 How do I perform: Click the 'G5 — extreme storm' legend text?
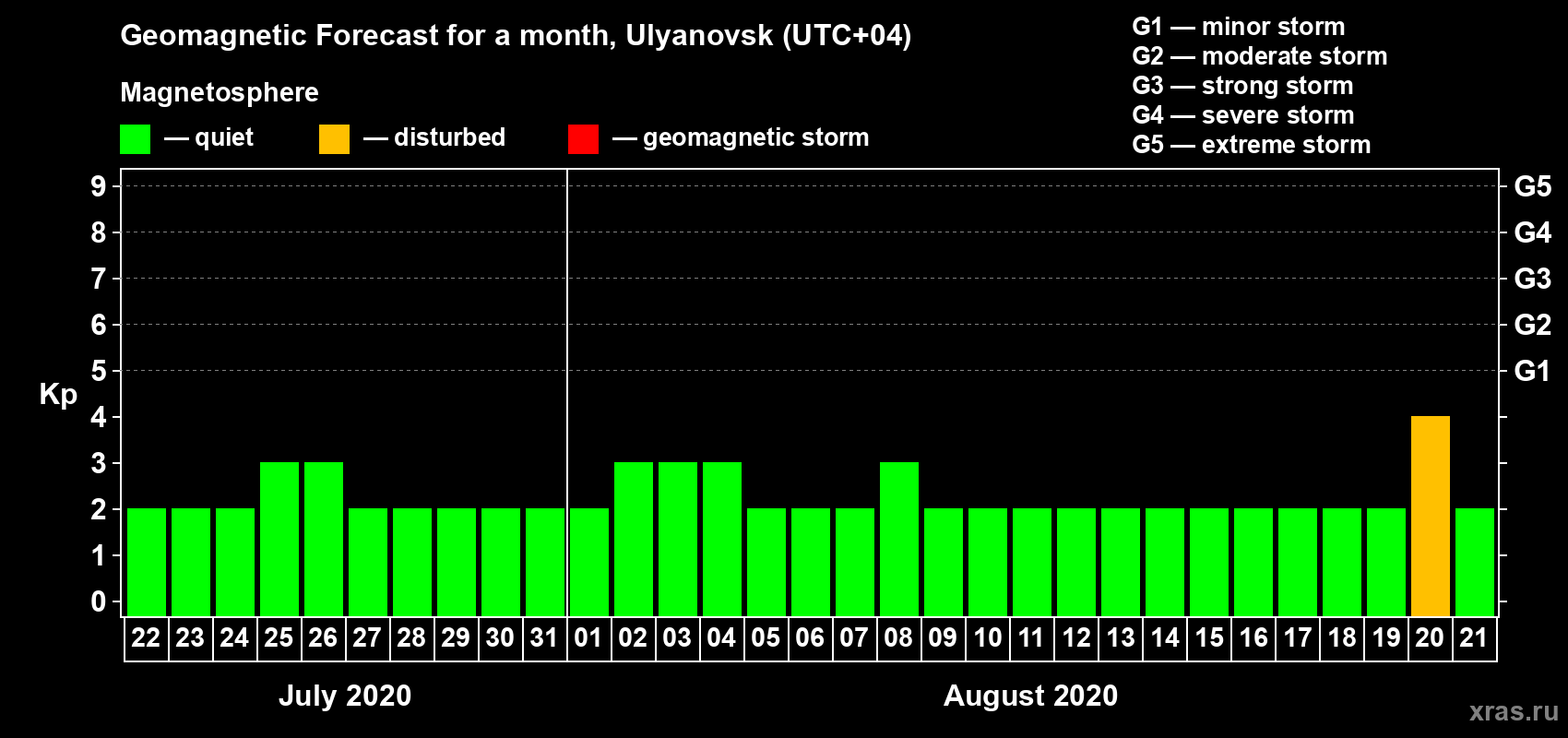[x=1252, y=145]
